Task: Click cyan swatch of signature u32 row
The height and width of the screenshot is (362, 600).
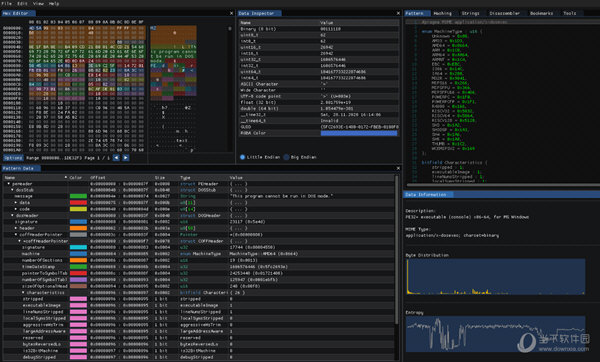Action: point(78,247)
